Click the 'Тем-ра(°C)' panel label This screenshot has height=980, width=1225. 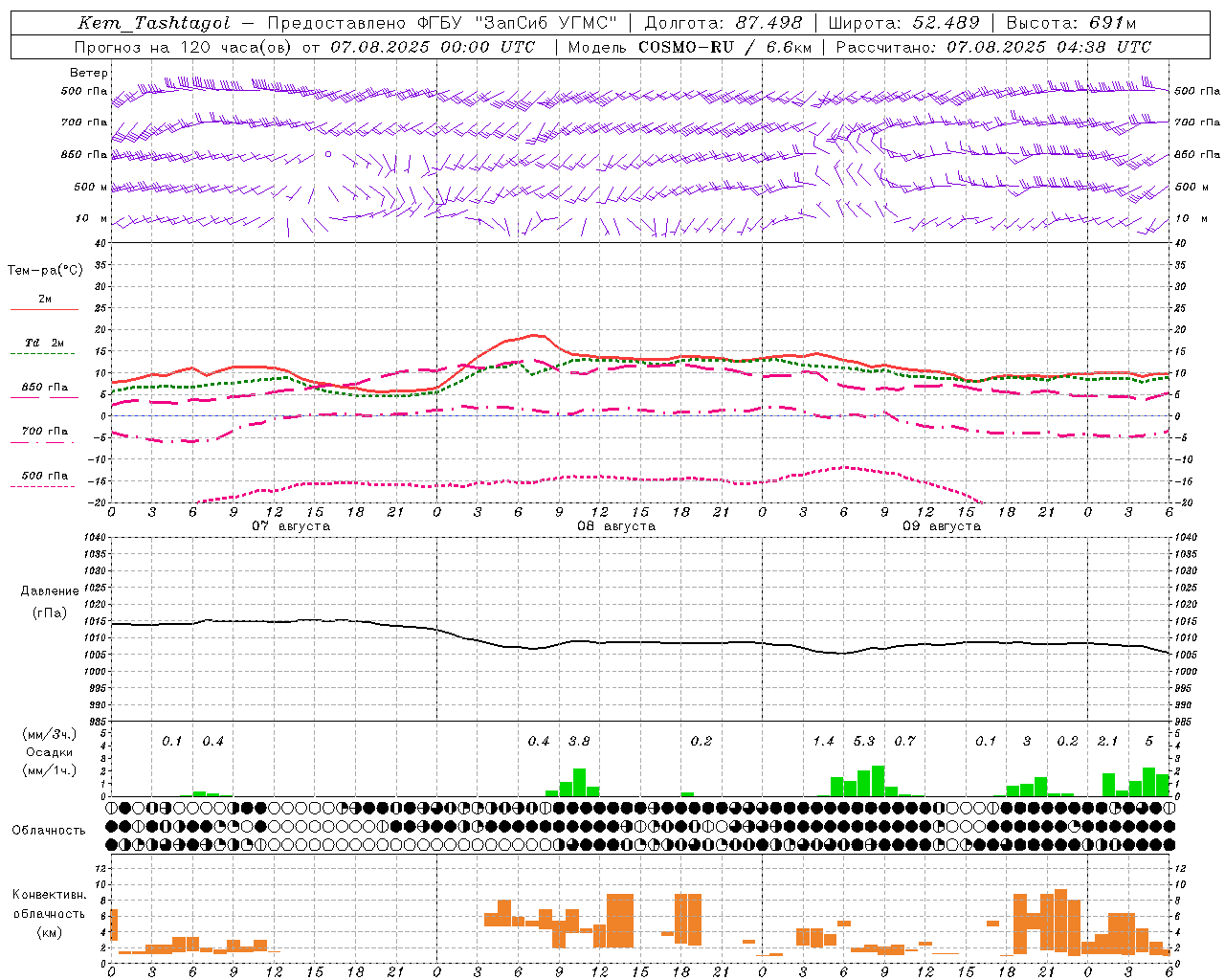pos(45,271)
